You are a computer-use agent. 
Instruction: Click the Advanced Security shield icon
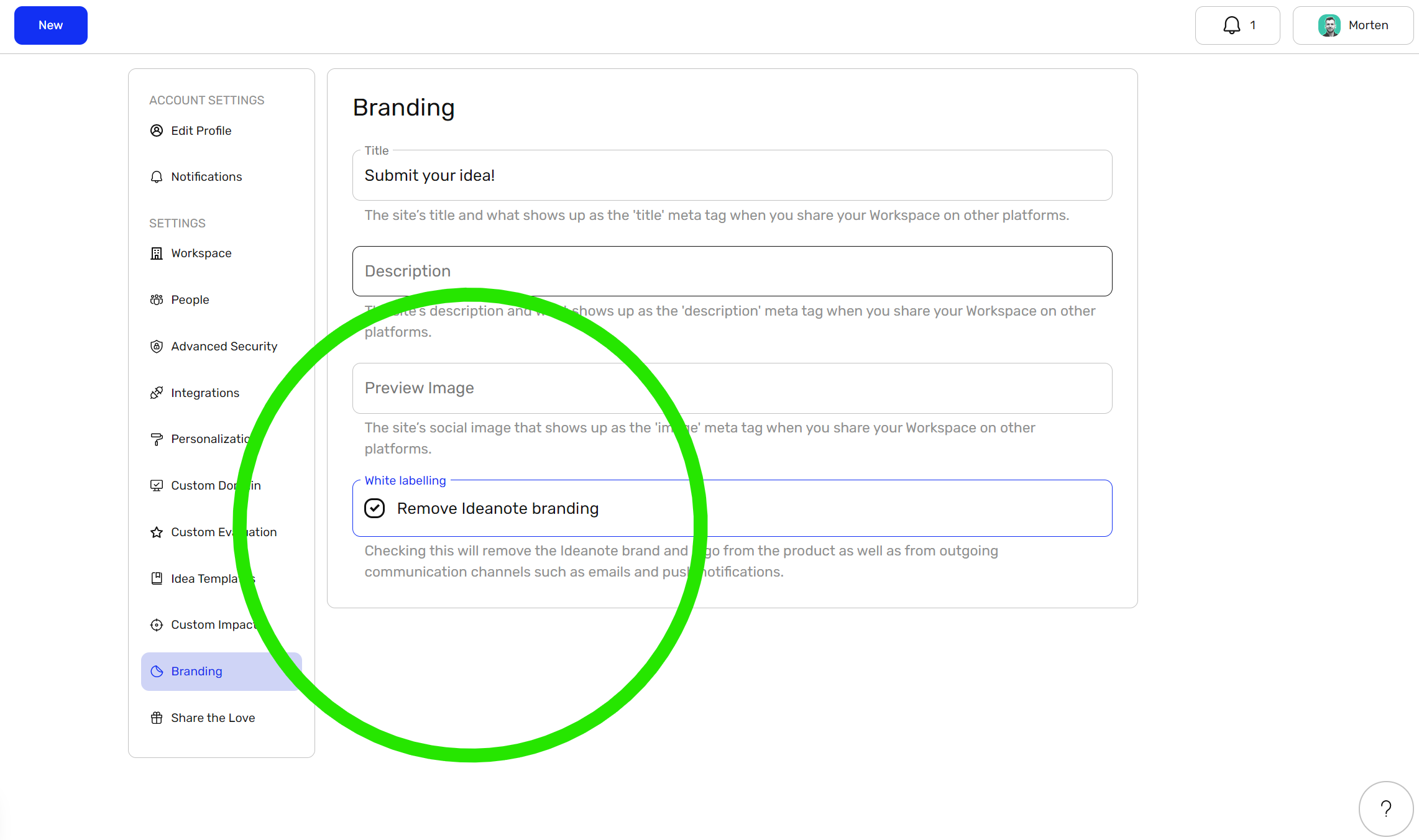[x=157, y=347]
